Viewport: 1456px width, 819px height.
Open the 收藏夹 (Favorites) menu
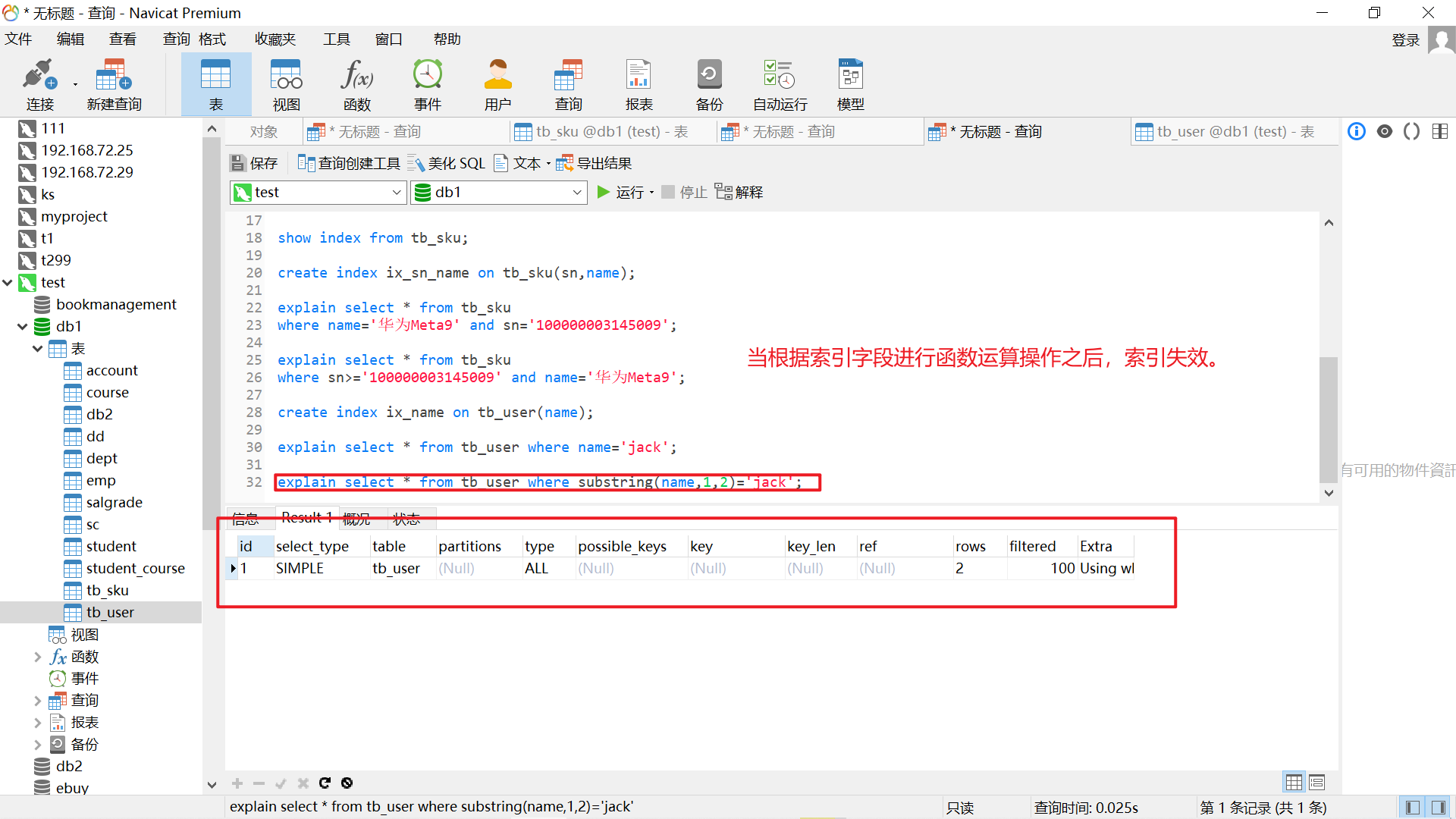click(275, 39)
